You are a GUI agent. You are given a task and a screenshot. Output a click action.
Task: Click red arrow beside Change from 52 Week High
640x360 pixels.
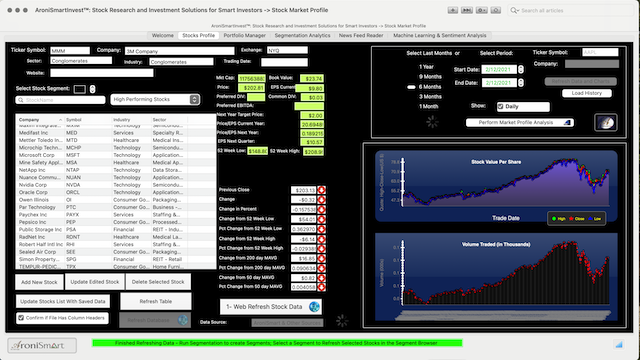click(322, 239)
